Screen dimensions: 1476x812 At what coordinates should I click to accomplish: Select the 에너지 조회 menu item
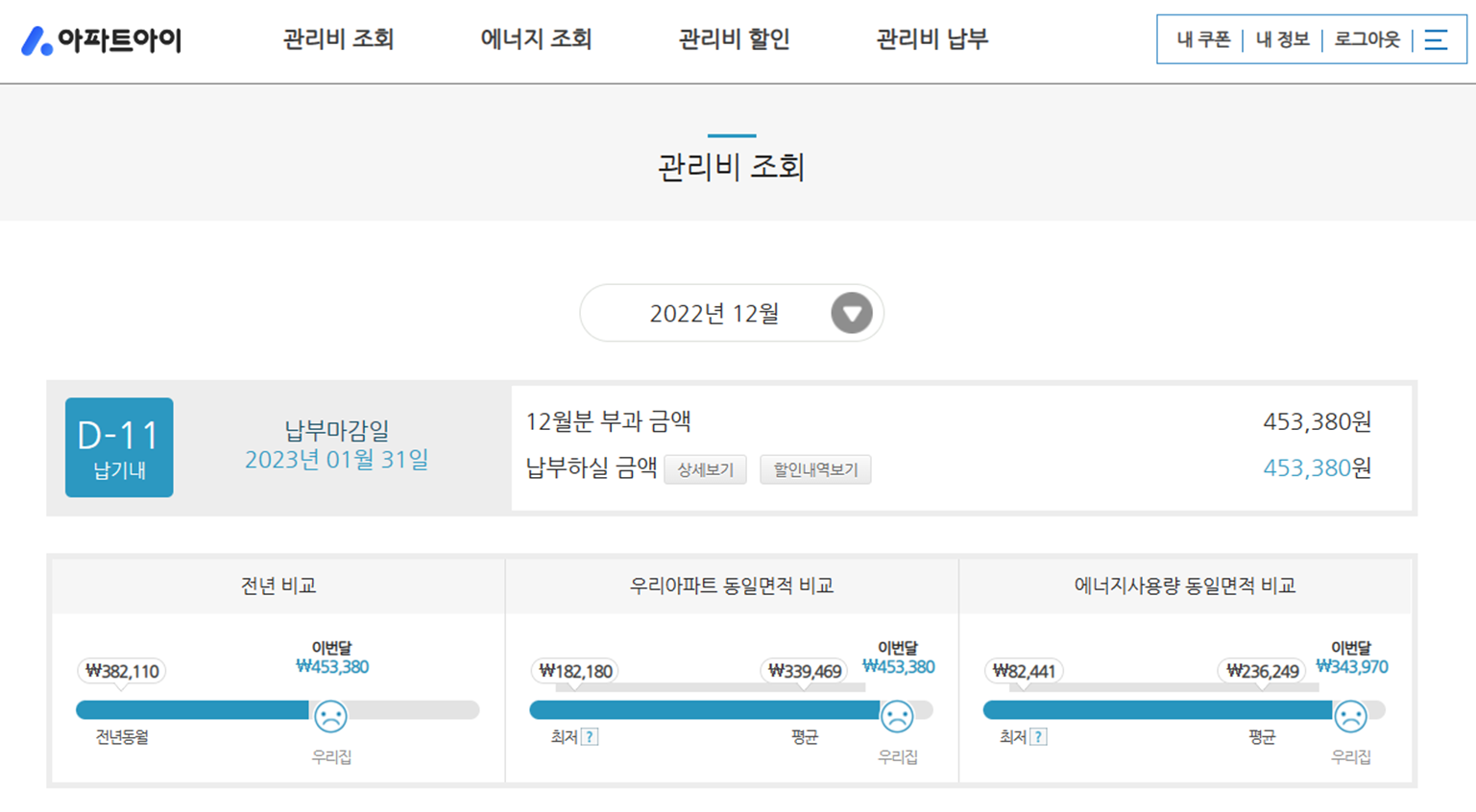pyautogui.click(x=537, y=39)
